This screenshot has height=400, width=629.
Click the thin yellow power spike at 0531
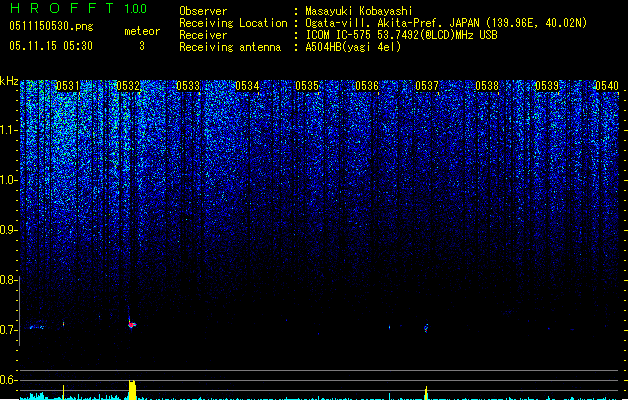[x=63, y=392]
